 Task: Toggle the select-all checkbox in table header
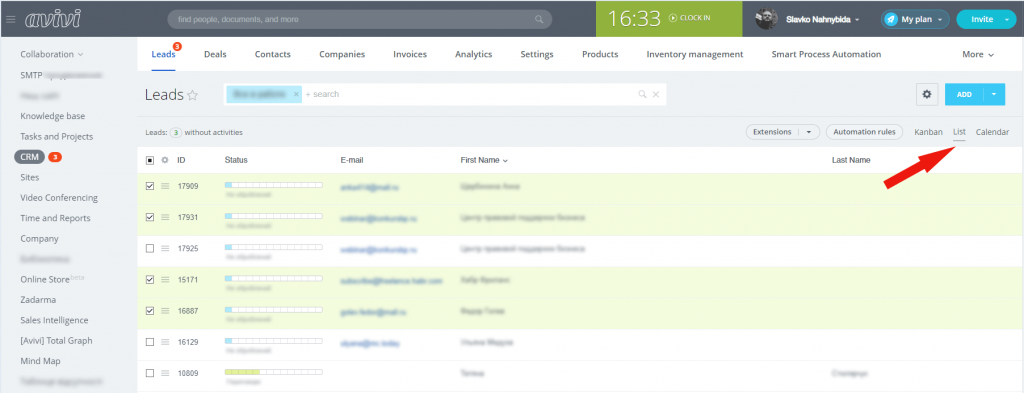coord(150,160)
